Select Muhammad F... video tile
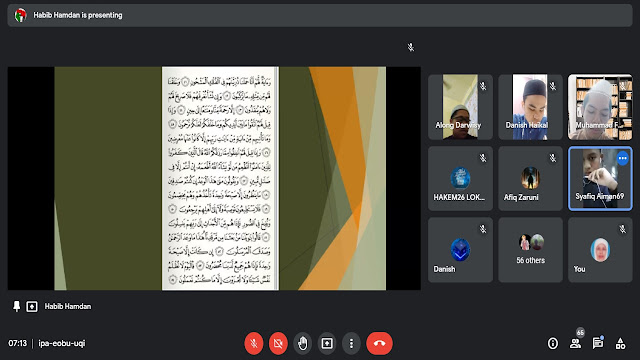 [x=600, y=107]
